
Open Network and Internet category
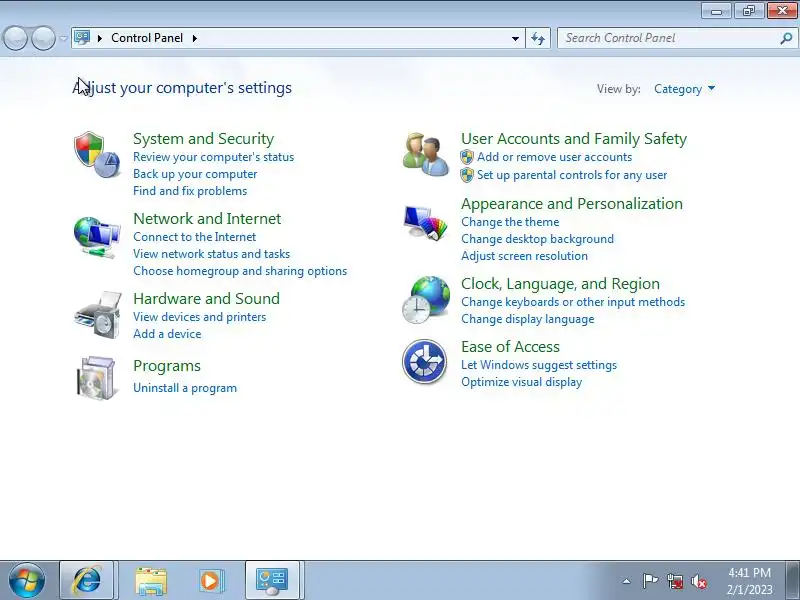click(x=207, y=219)
